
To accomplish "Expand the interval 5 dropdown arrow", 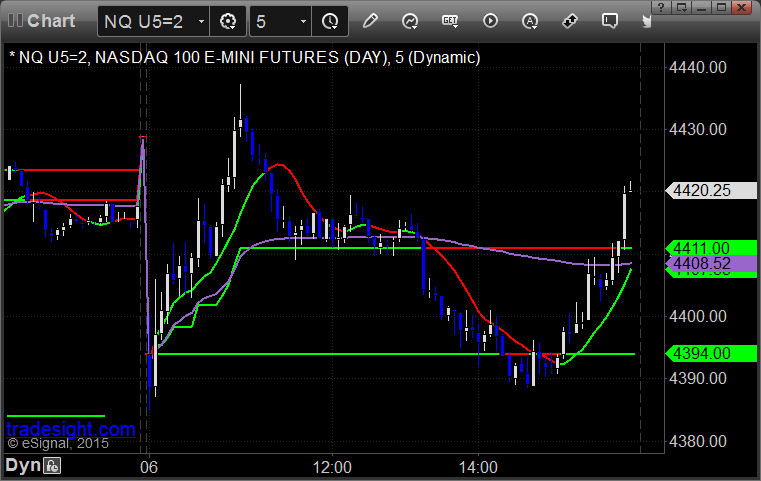I will (x=303, y=21).
